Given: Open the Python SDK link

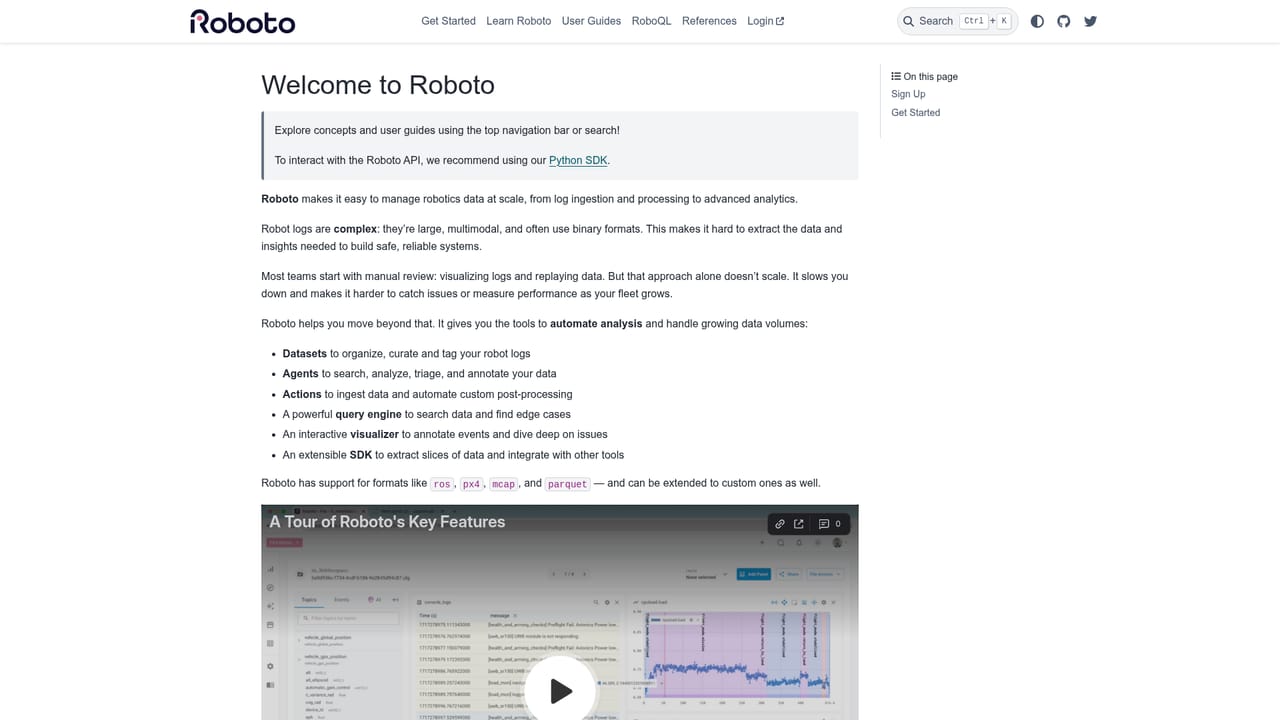Looking at the screenshot, I should (x=578, y=160).
